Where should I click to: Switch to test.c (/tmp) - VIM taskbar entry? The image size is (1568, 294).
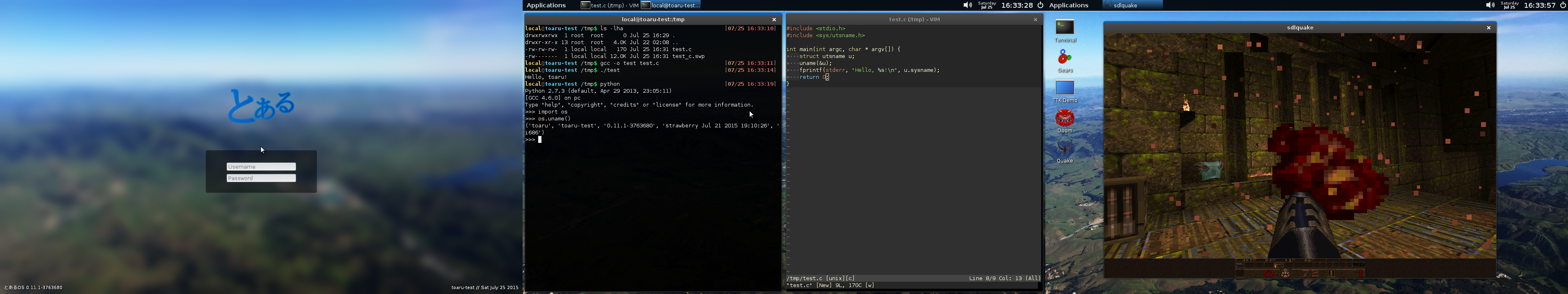tap(609, 5)
